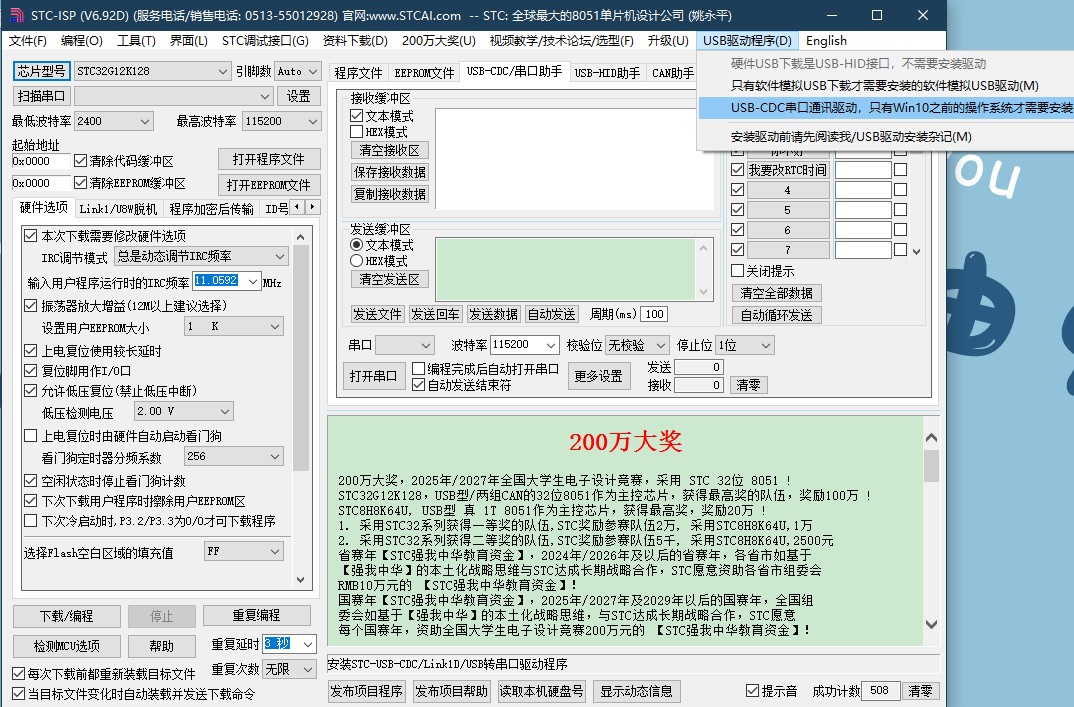Select 只有软件模拟USB下载才需要安装 driver entry

(x=886, y=86)
